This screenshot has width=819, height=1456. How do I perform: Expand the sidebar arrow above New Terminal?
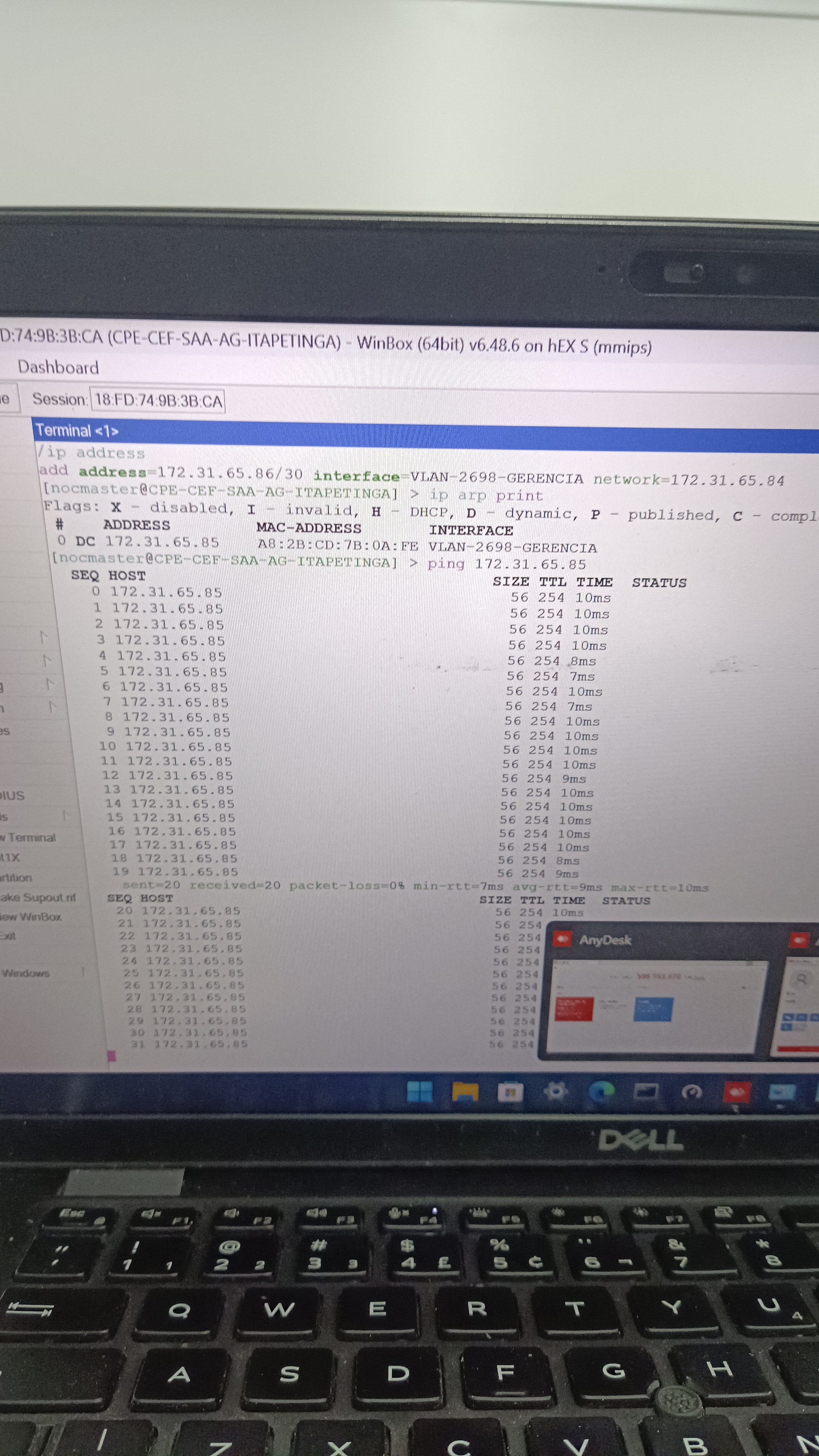(x=66, y=815)
